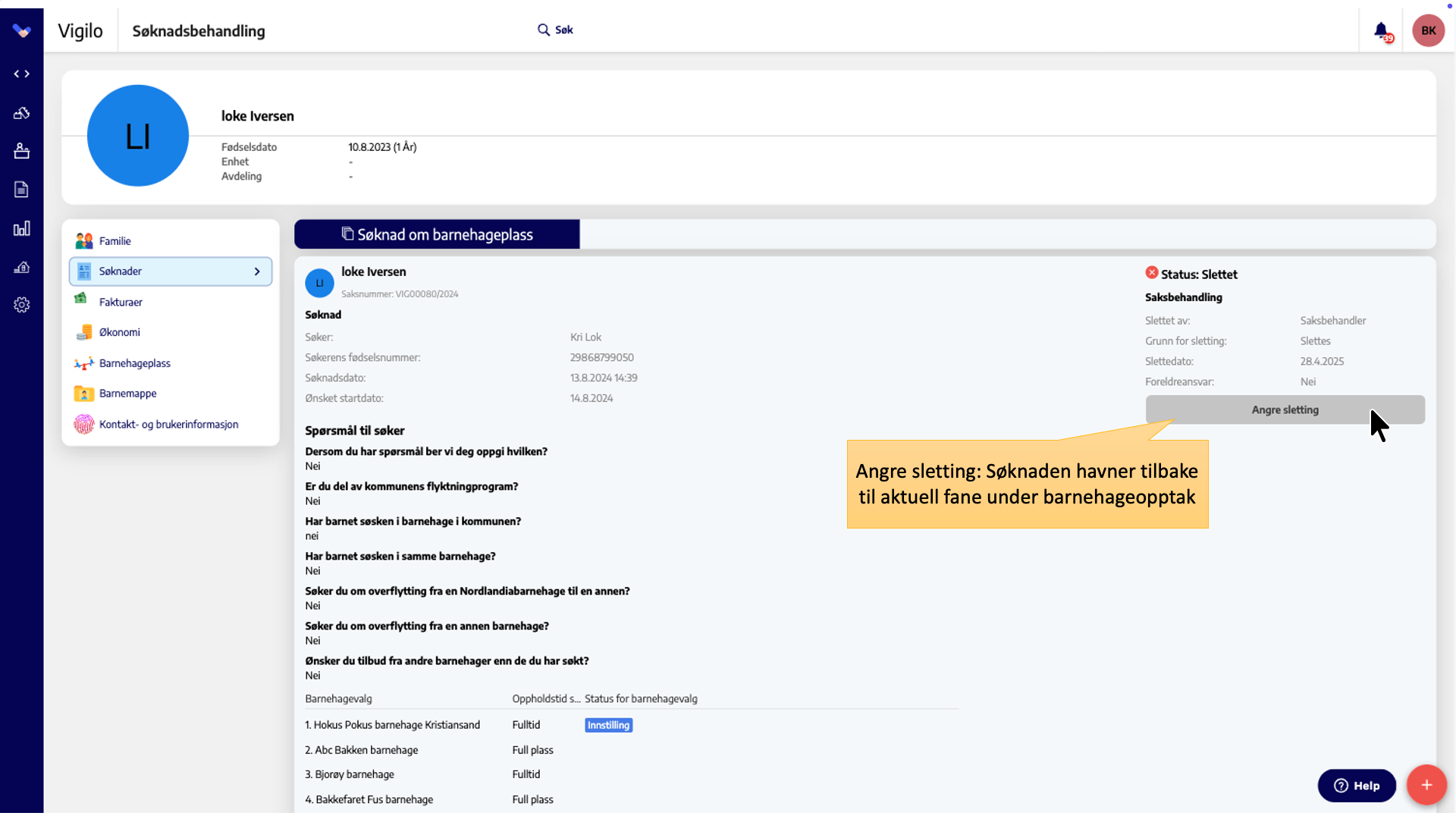Click Status for barnehagevalg column header
1456x819 pixels.
[641, 699]
